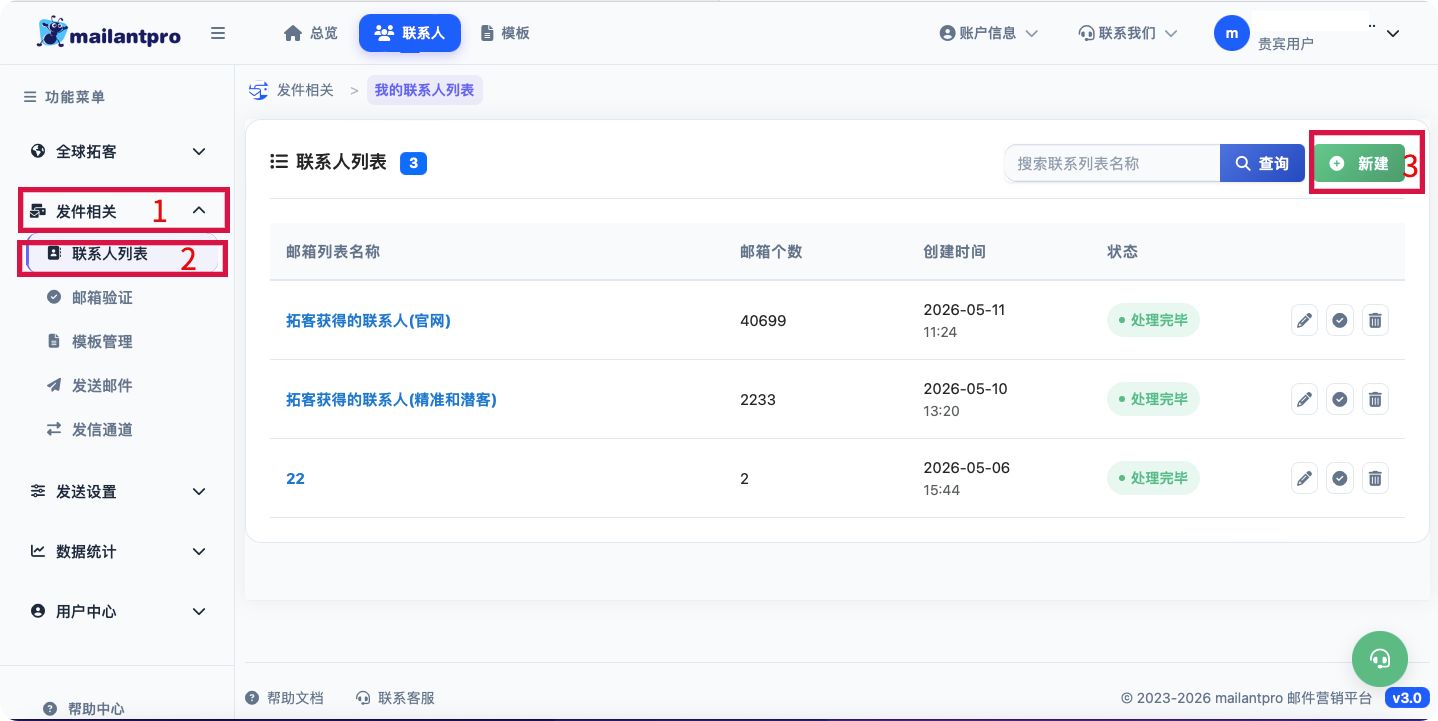Open 帮助中心 at sidebar bottom
The height and width of the screenshot is (721, 1438).
pos(85,708)
